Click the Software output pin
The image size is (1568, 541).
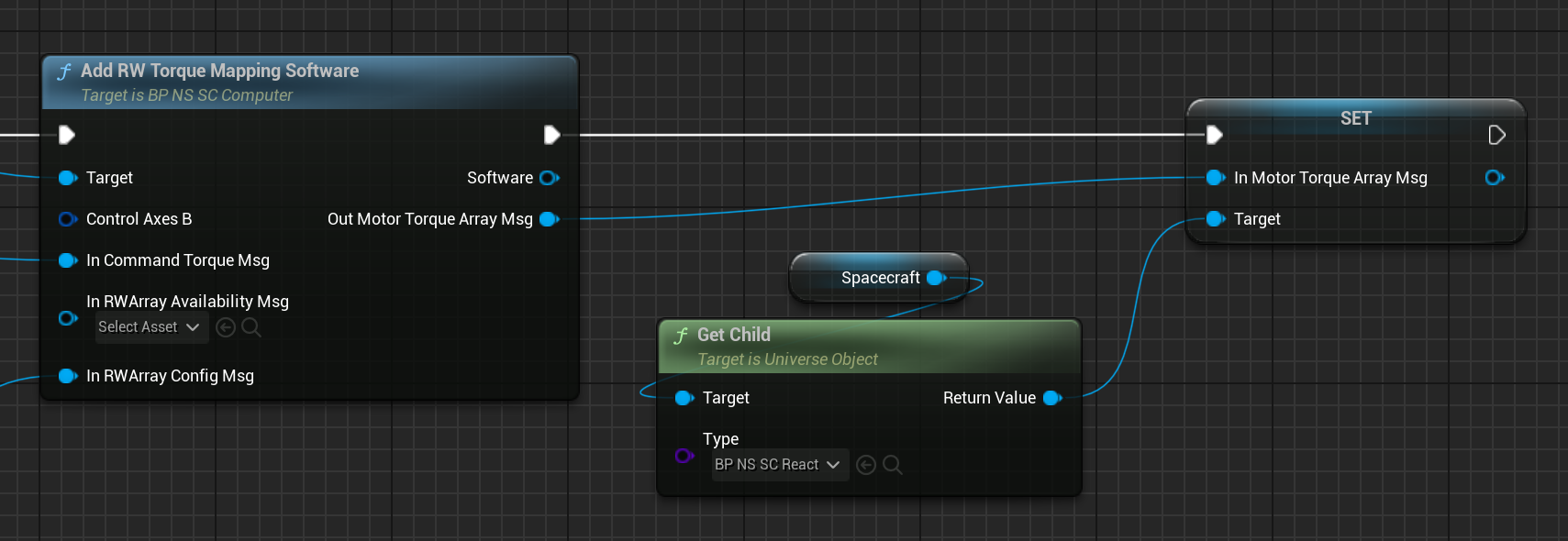(550, 178)
